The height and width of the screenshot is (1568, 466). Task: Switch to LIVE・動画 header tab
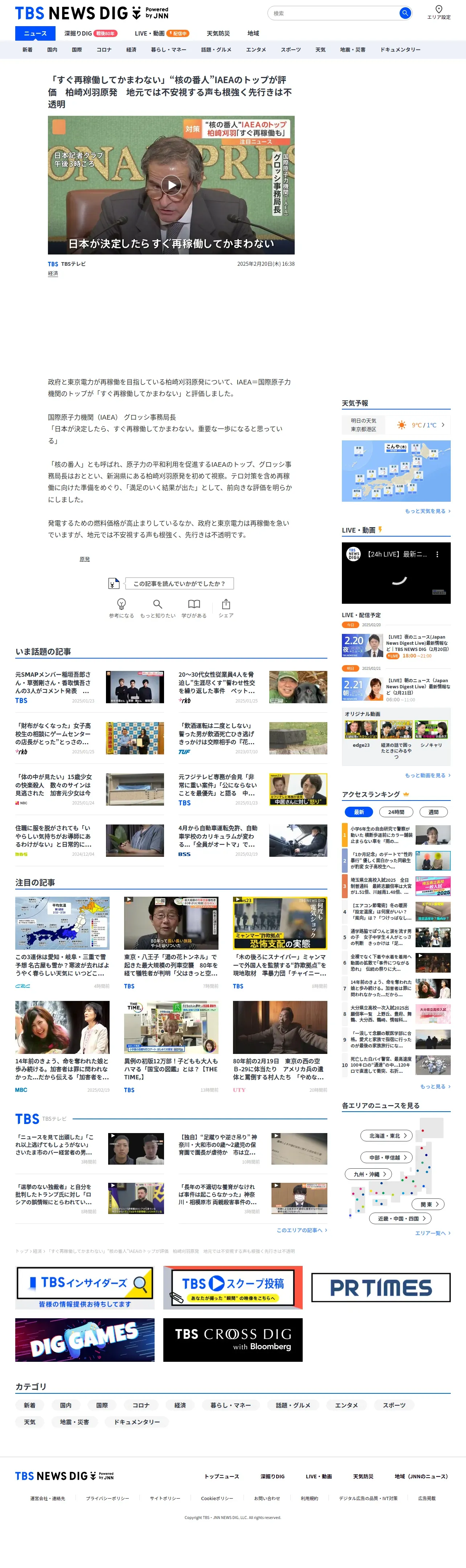point(162,33)
